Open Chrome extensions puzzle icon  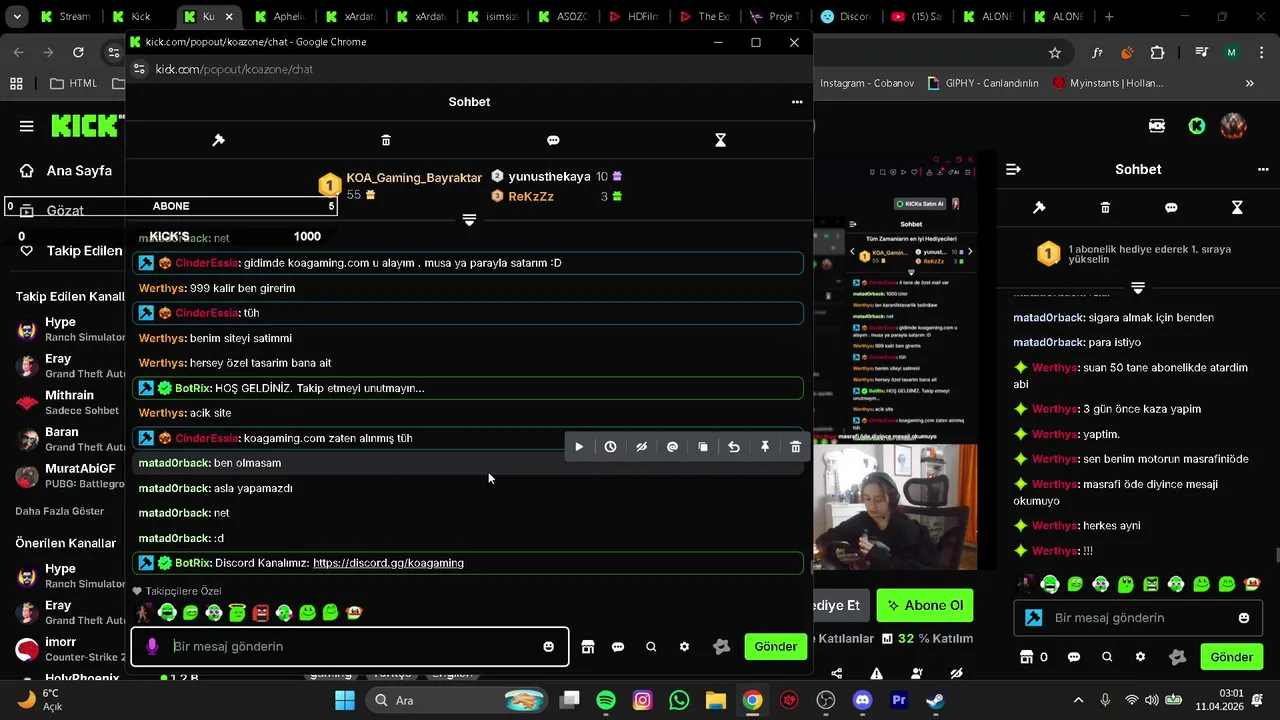(x=1157, y=53)
